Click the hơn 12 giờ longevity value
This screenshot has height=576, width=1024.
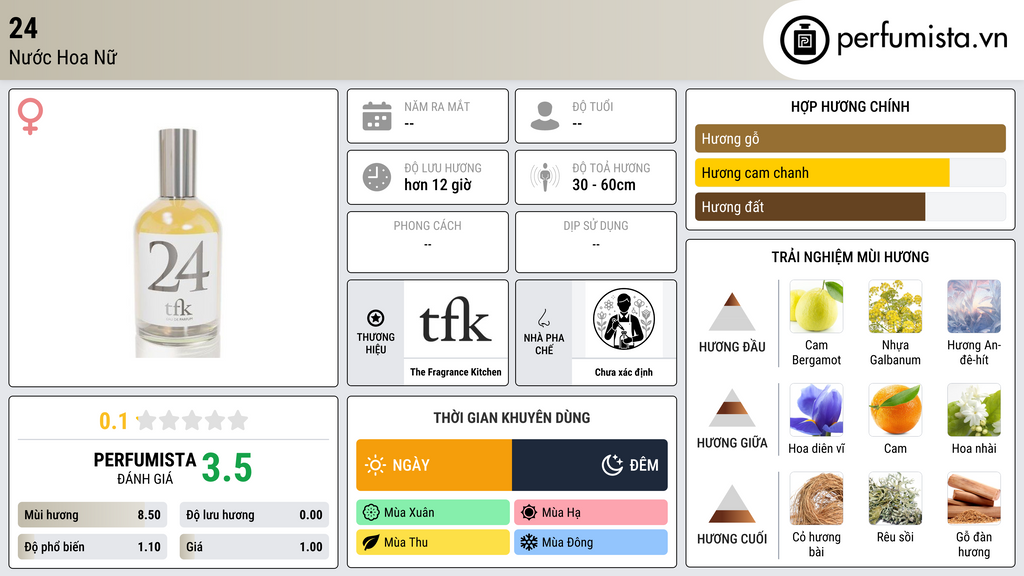[x=438, y=185]
